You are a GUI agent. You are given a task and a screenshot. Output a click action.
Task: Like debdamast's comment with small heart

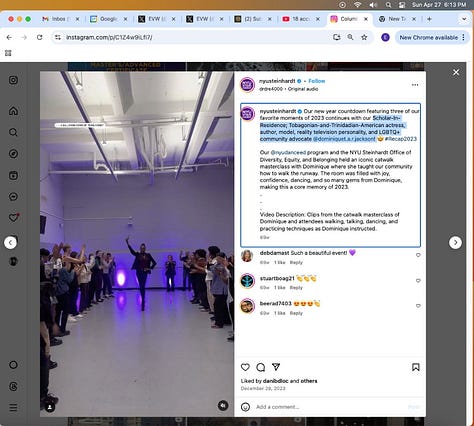coord(418,255)
